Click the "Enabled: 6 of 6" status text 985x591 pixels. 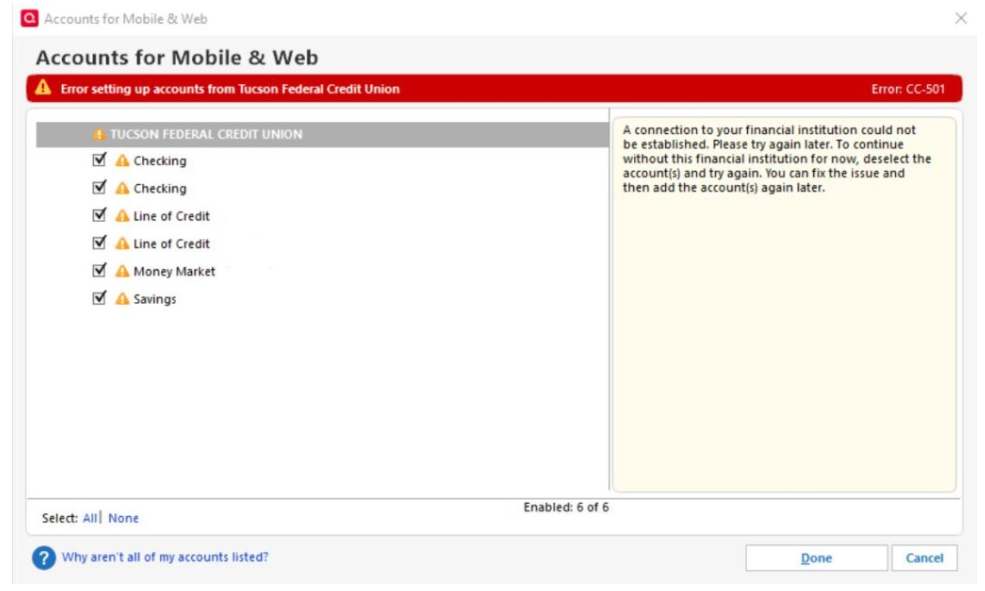click(566, 507)
